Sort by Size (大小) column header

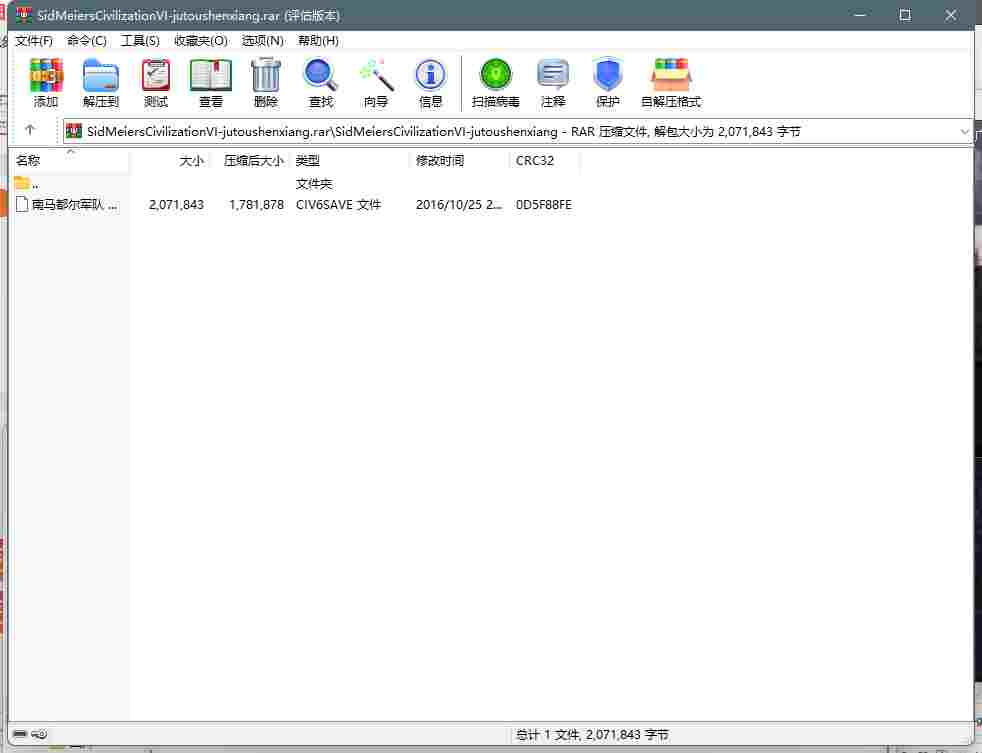[x=169, y=161]
